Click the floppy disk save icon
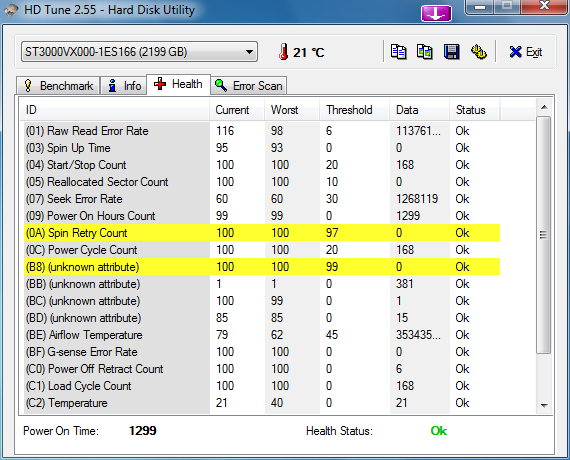The image size is (570, 460). tap(451, 52)
